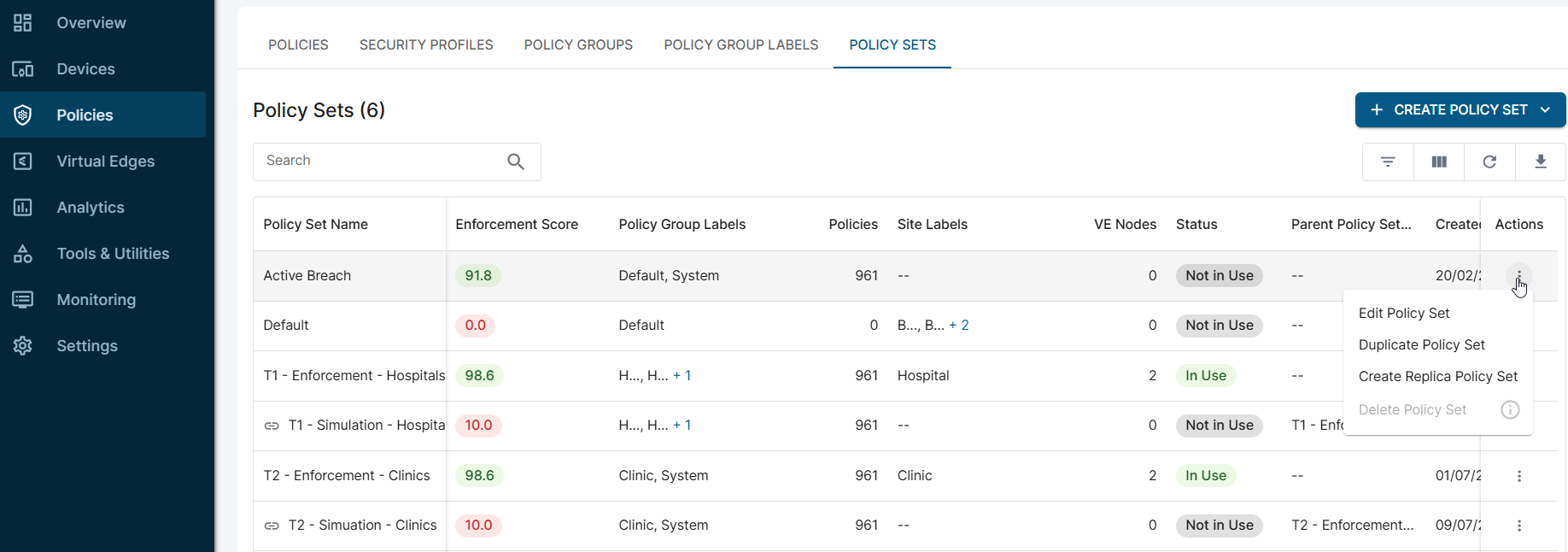Screen dimensions: 1568x552
Task: Choose Duplicate Policy Set option
Action: [1421, 345]
